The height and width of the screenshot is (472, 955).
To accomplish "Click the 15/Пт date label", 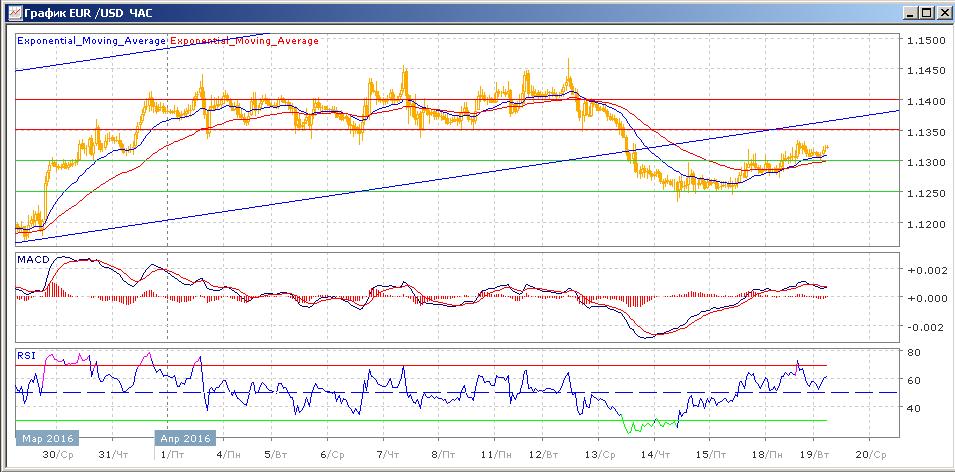I will click(712, 454).
